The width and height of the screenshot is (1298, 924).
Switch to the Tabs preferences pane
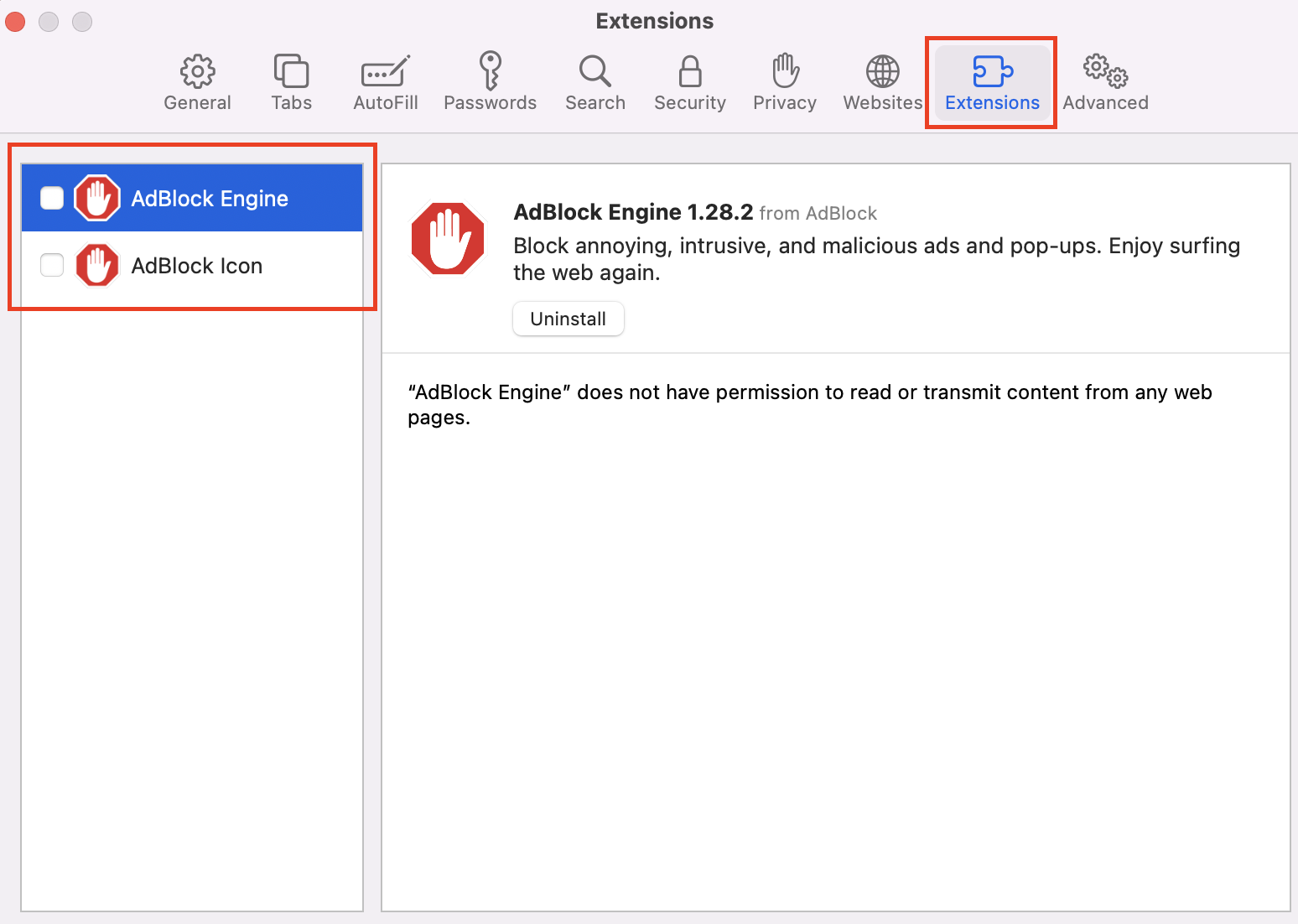pyautogui.click(x=291, y=83)
